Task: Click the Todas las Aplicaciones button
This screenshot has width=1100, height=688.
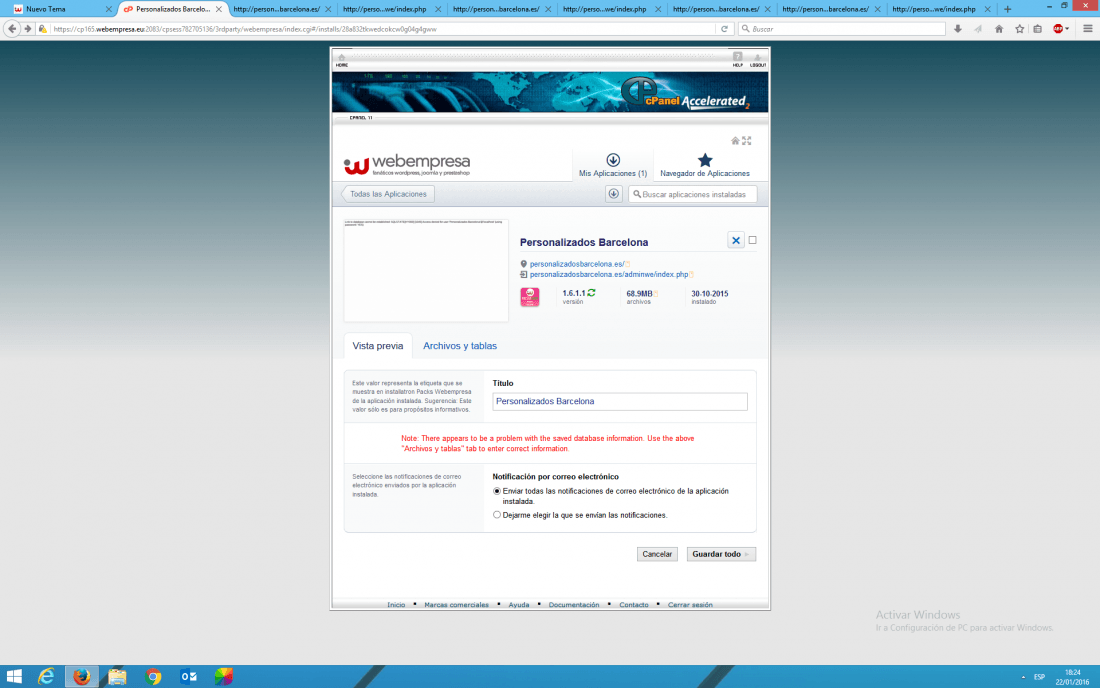Action: 388,194
